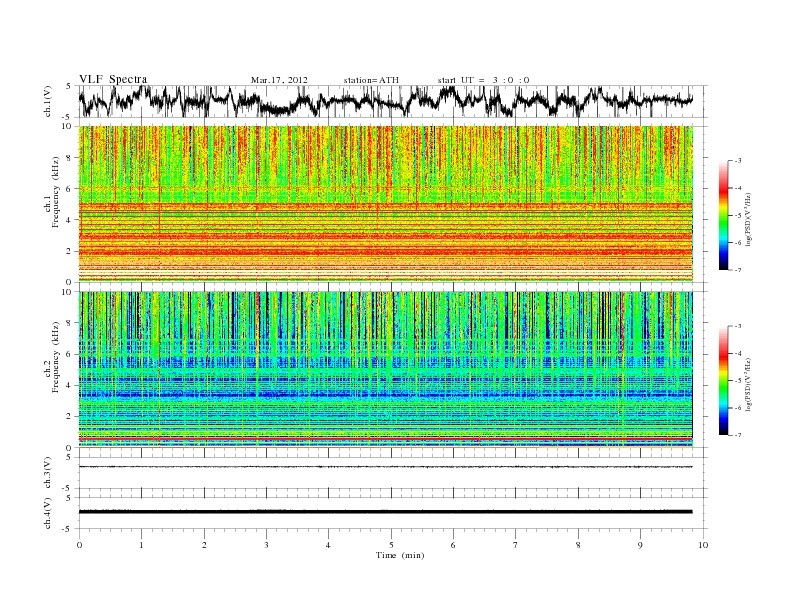
Task: Click the "-7" tick on ch.1 colorbar
Action: 738,270
